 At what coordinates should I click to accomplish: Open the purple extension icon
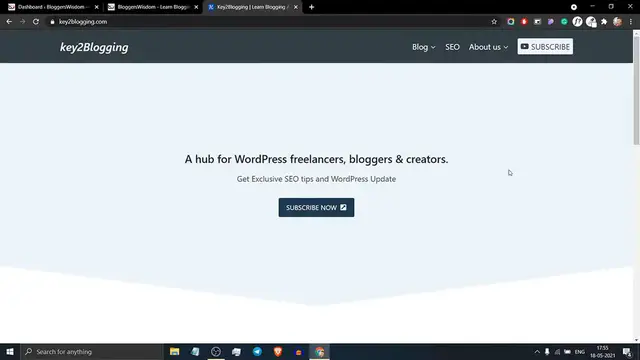click(551, 22)
